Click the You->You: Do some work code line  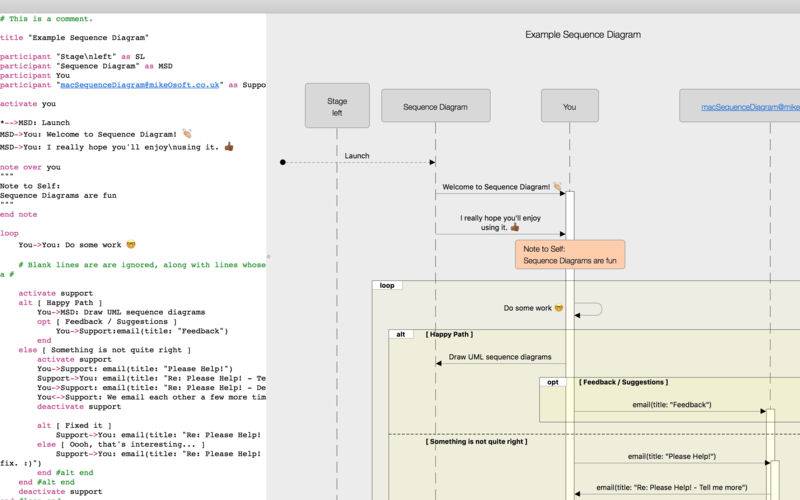coord(77,245)
